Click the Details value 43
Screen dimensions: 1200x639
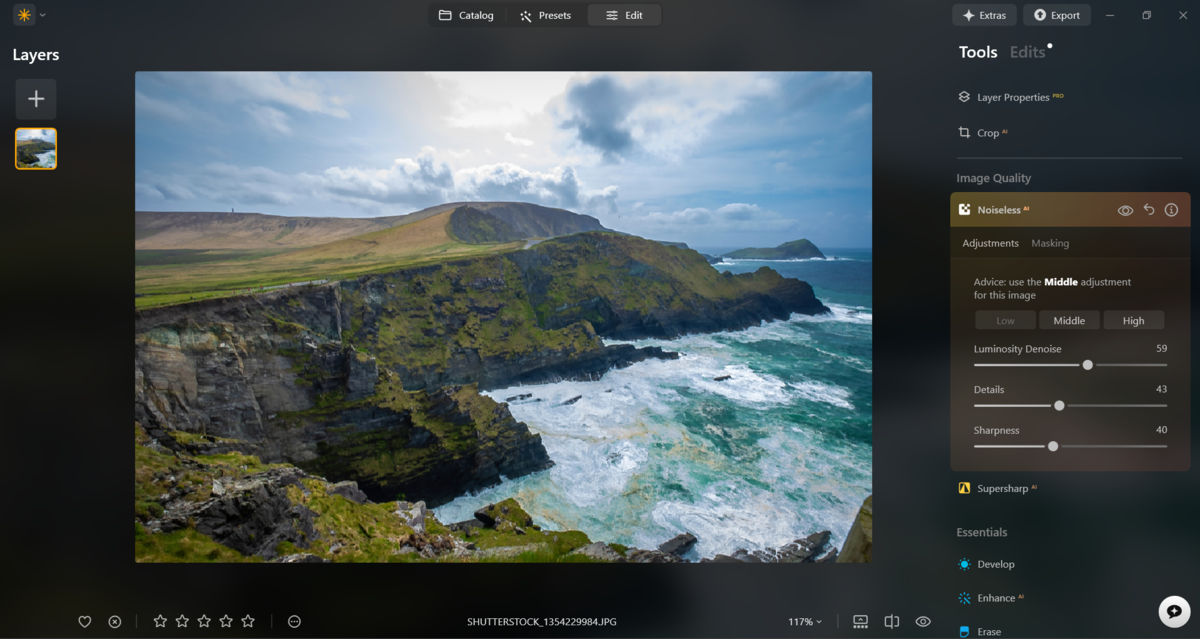[x=1161, y=389]
